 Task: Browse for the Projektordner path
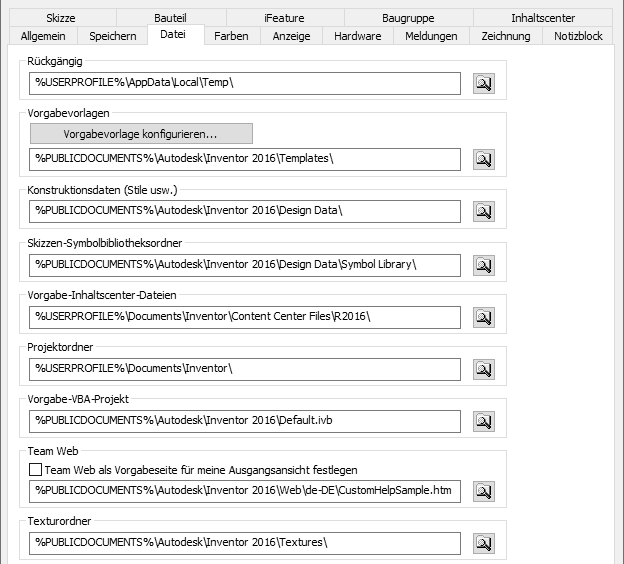tap(483, 369)
